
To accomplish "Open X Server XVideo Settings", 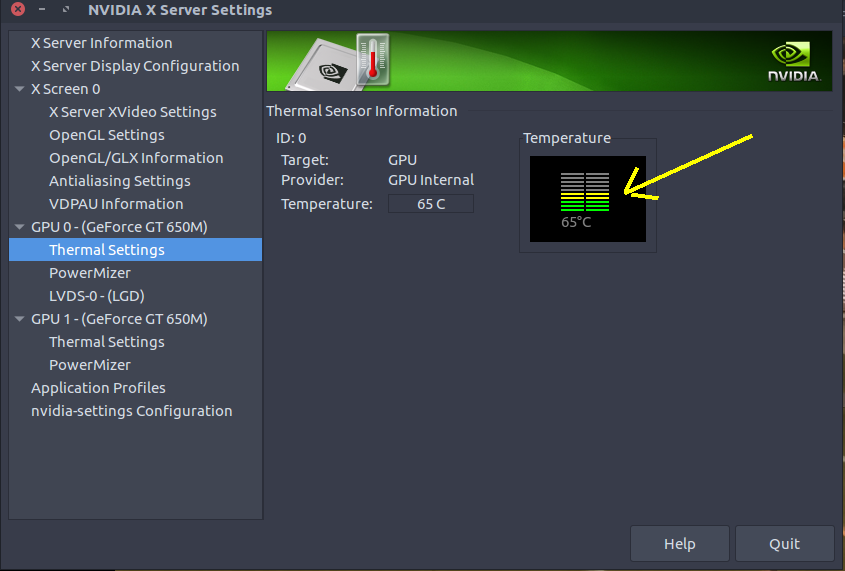I will pyautogui.click(x=133, y=112).
